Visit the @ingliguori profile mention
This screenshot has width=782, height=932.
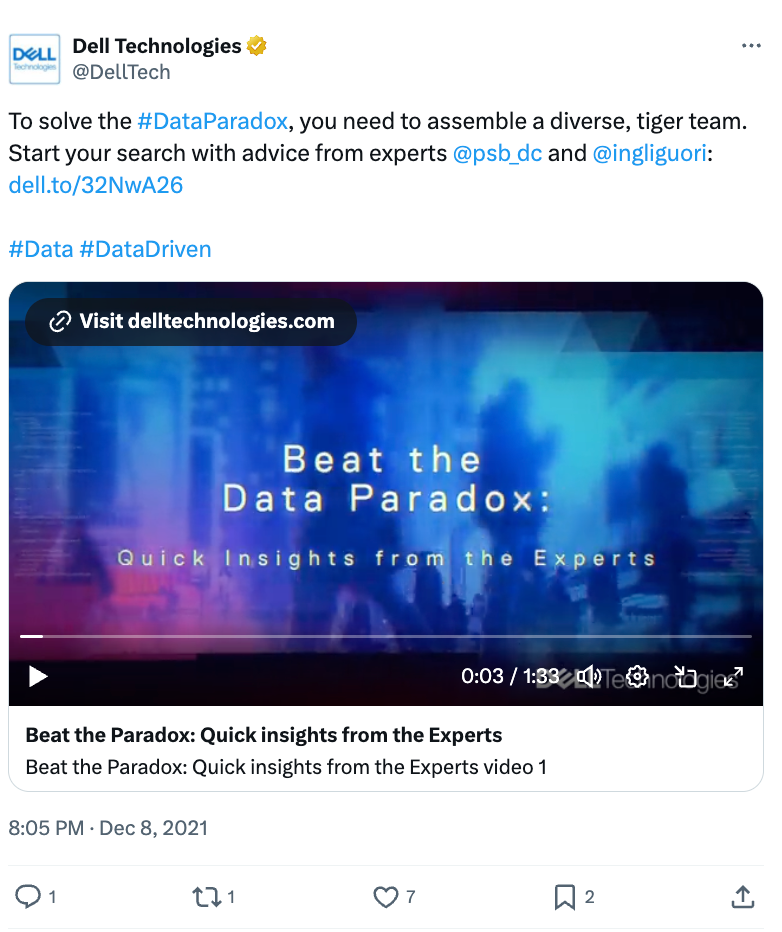[x=649, y=153]
